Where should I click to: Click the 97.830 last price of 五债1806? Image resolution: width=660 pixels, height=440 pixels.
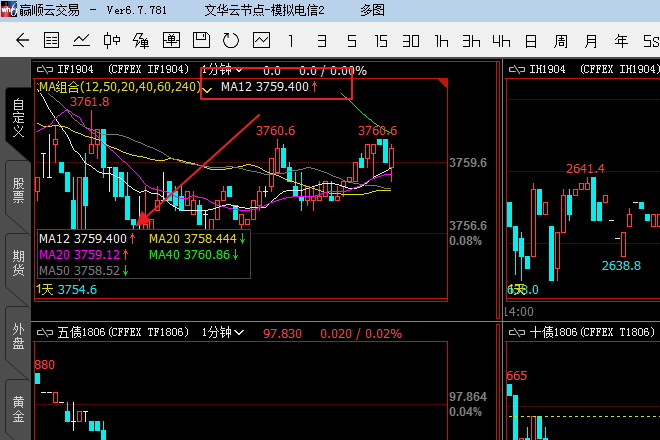tap(282, 334)
